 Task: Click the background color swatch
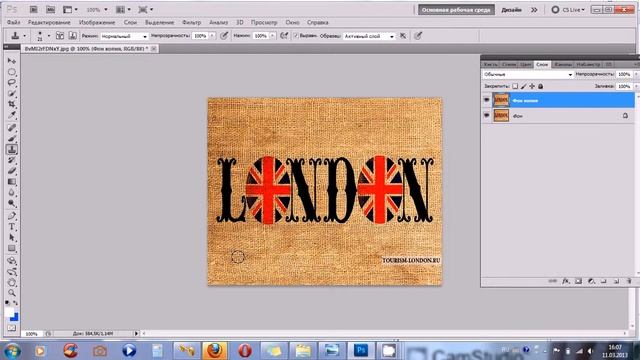(15, 317)
